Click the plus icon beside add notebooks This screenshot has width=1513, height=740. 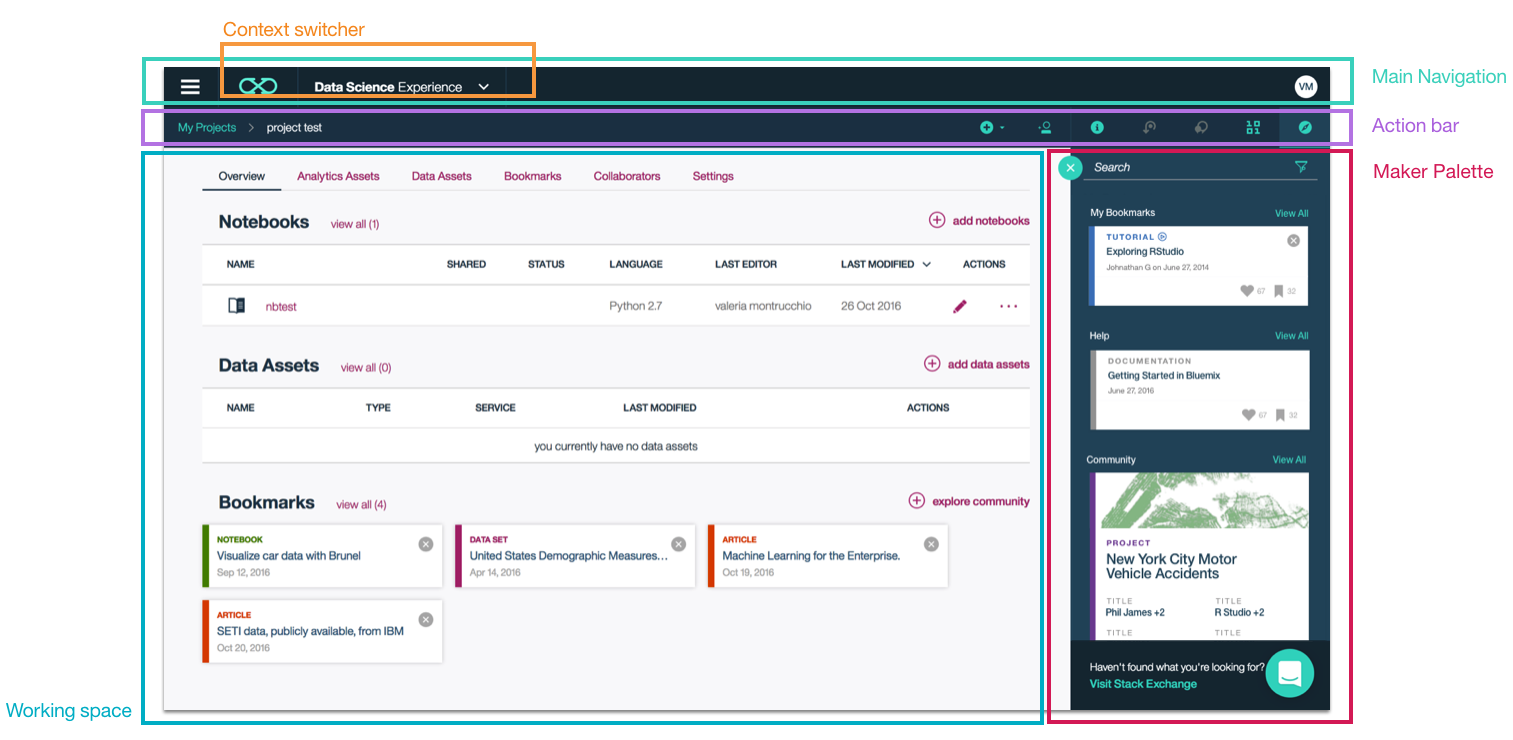(x=937, y=220)
